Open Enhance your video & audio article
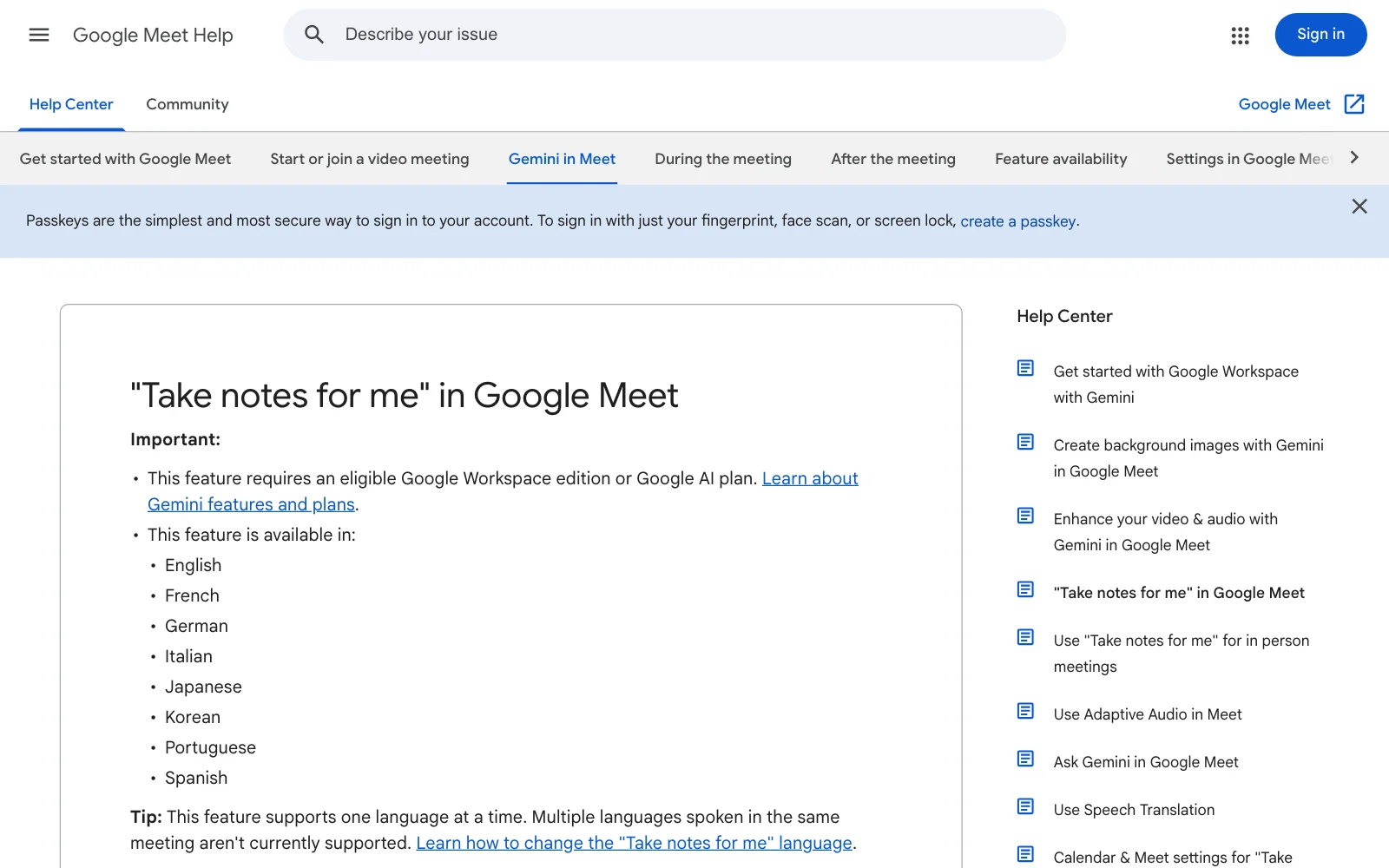This screenshot has width=1389, height=868. tap(1166, 532)
